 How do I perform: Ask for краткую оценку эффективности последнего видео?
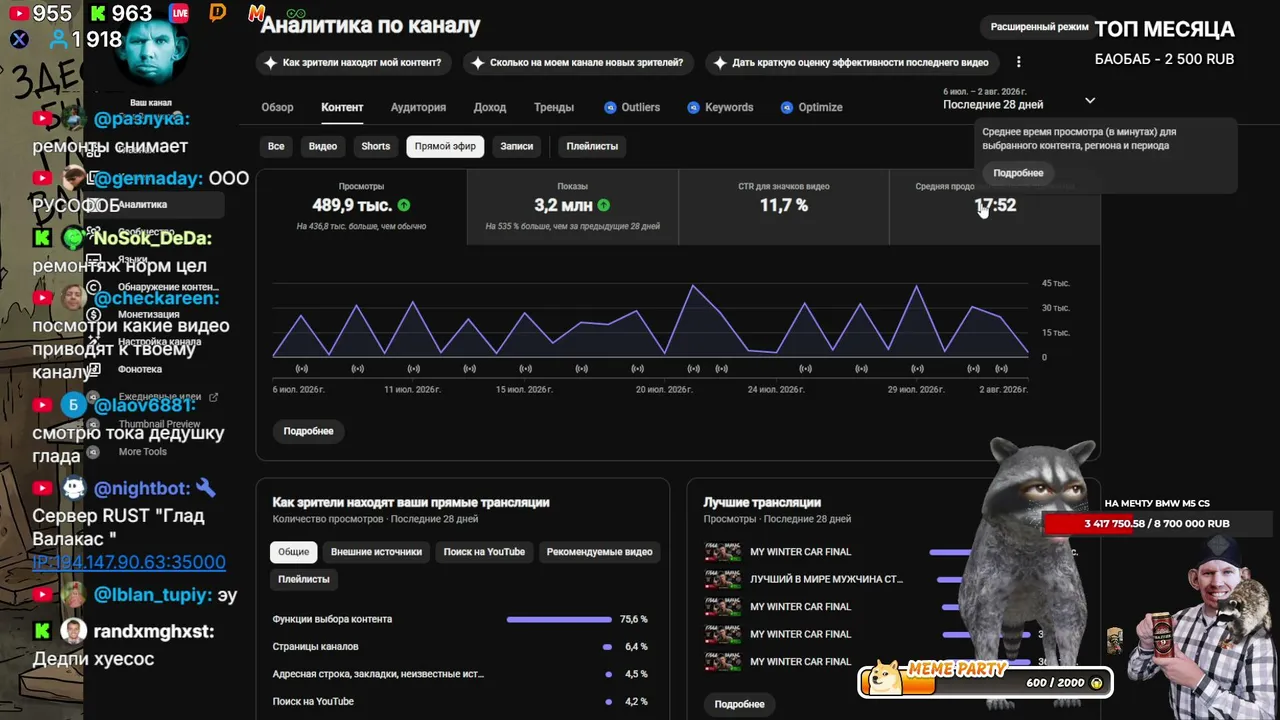(851, 62)
